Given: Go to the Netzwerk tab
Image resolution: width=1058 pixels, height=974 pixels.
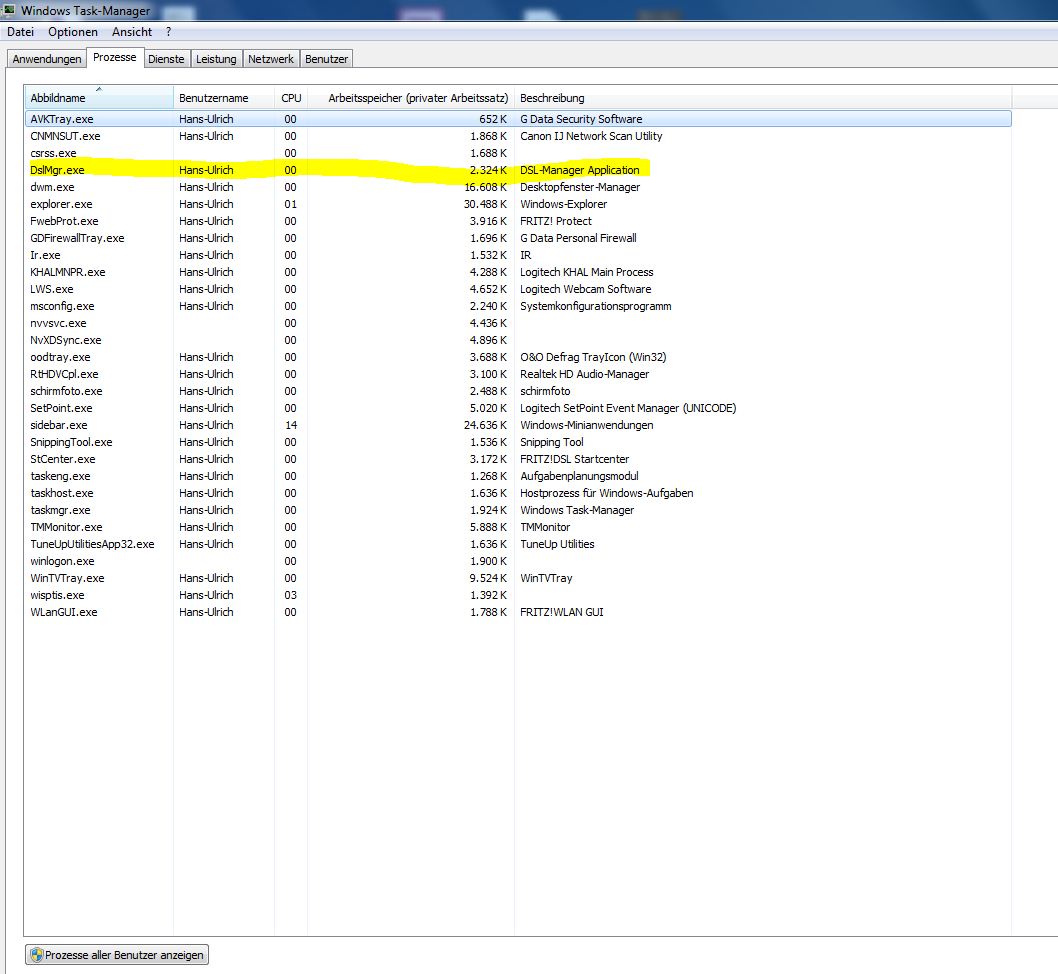Looking at the screenshot, I should click(271, 59).
